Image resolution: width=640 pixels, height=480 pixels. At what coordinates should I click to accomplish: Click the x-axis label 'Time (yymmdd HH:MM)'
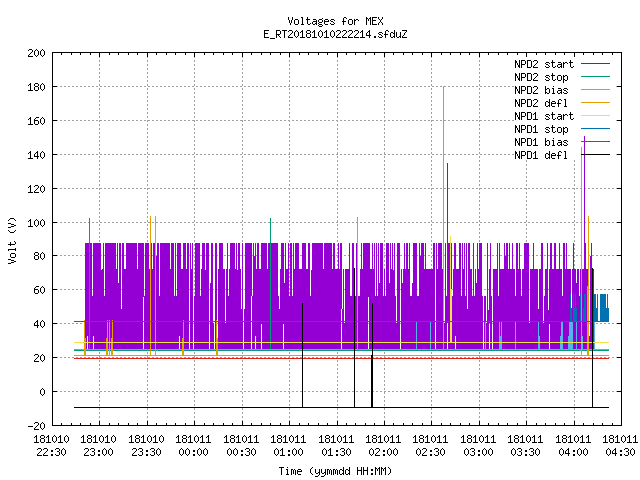pos(335,471)
